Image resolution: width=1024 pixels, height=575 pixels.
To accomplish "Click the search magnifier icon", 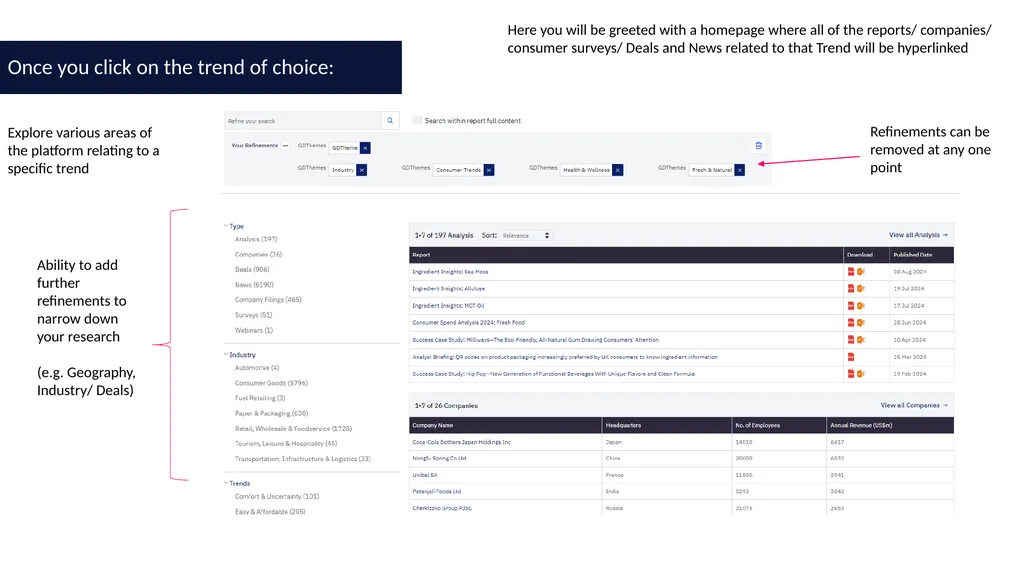I will 390,120.
